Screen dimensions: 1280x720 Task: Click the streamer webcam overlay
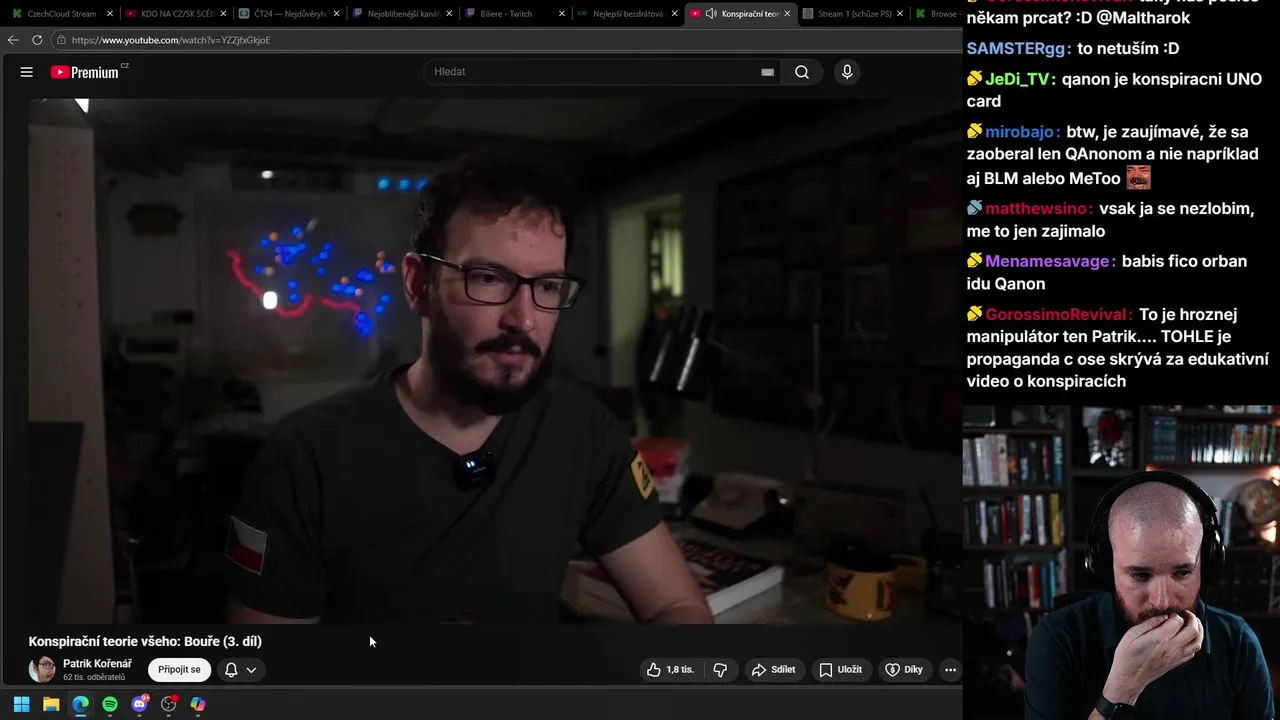pyautogui.click(x=1121, y=563)
